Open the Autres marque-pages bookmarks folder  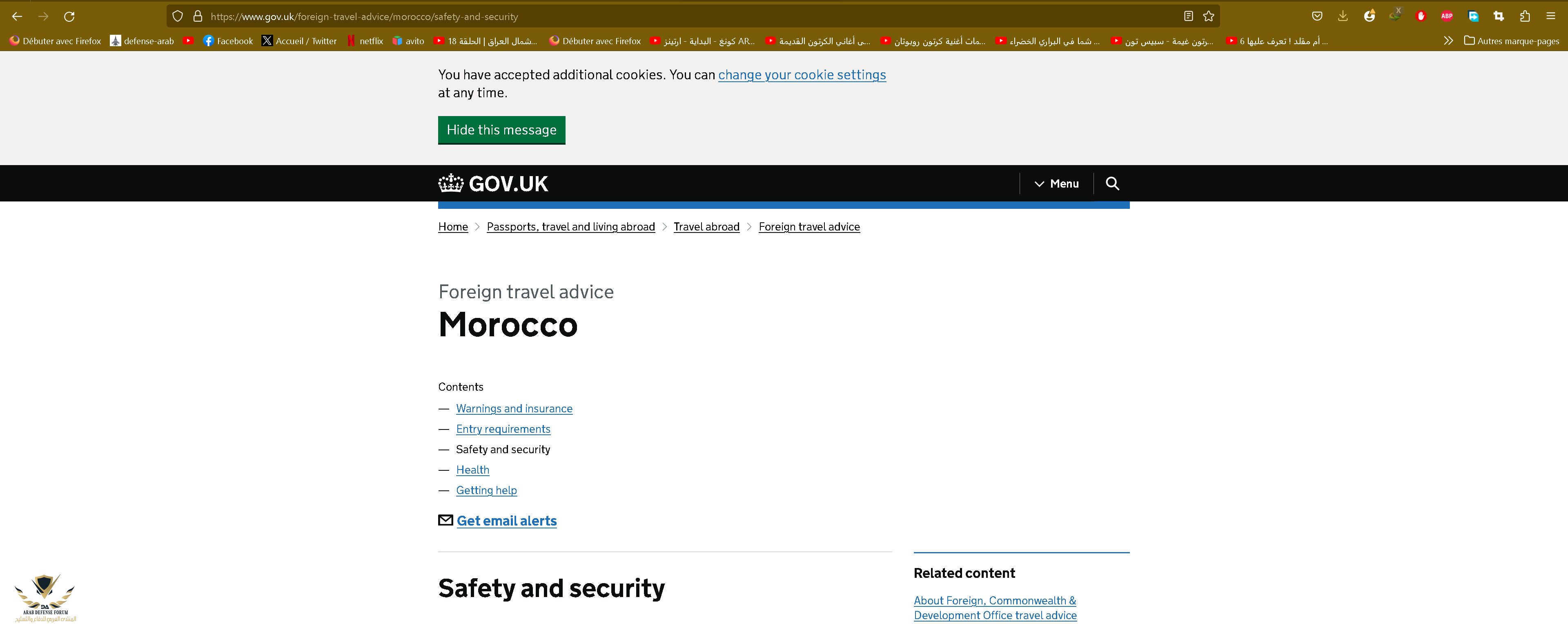point(1511,41)
